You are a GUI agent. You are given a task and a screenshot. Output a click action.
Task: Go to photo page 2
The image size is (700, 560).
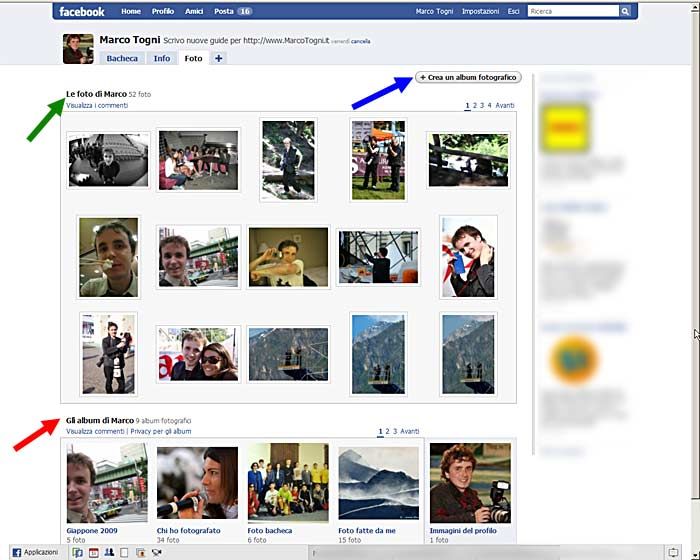[x=475, y=105]
